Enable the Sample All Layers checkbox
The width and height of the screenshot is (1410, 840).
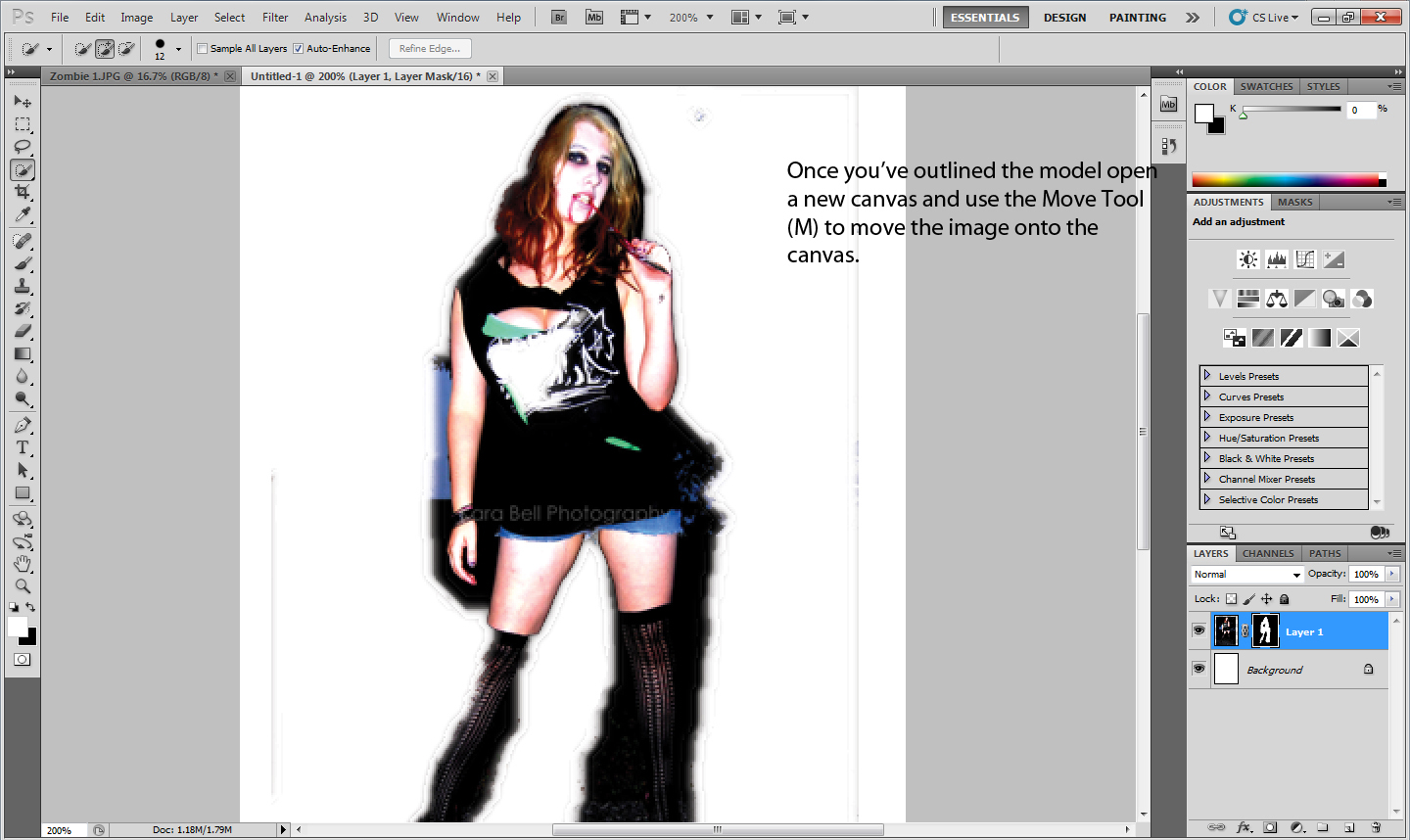tap(202, 47)
